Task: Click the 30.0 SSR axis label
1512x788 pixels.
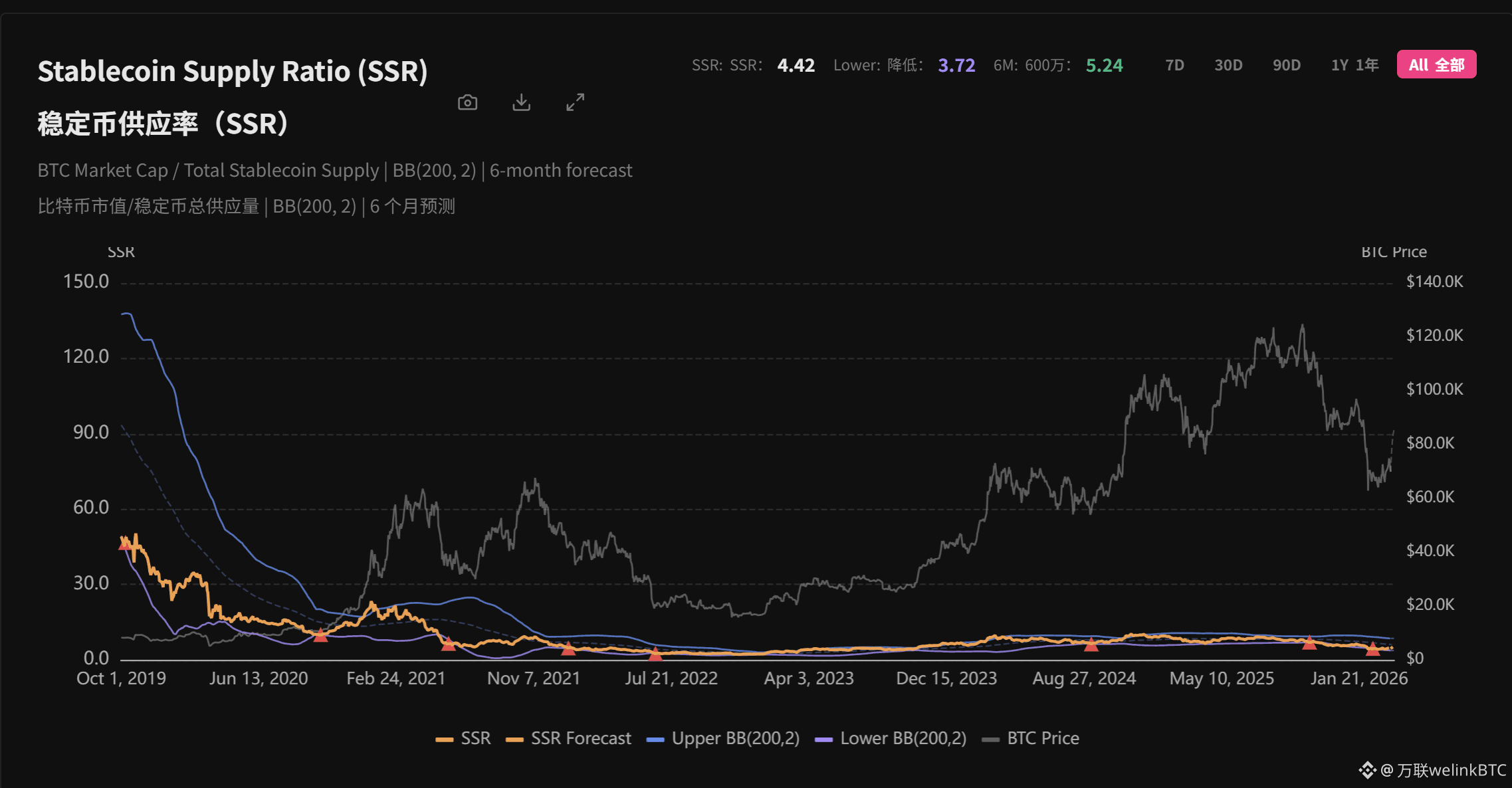Action: [x=91, y=583]
